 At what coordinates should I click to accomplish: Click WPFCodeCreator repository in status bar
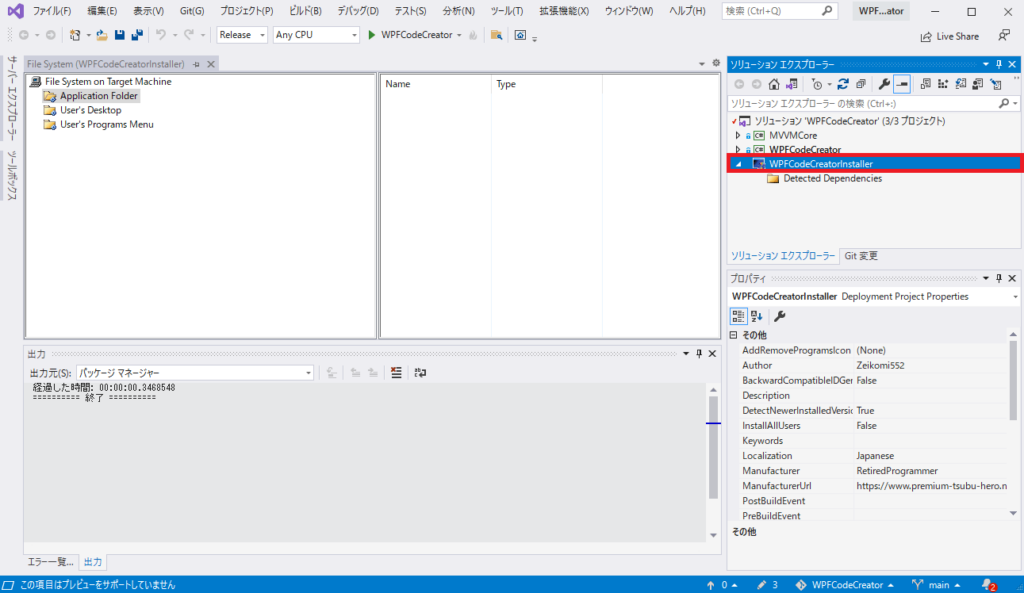844,585
